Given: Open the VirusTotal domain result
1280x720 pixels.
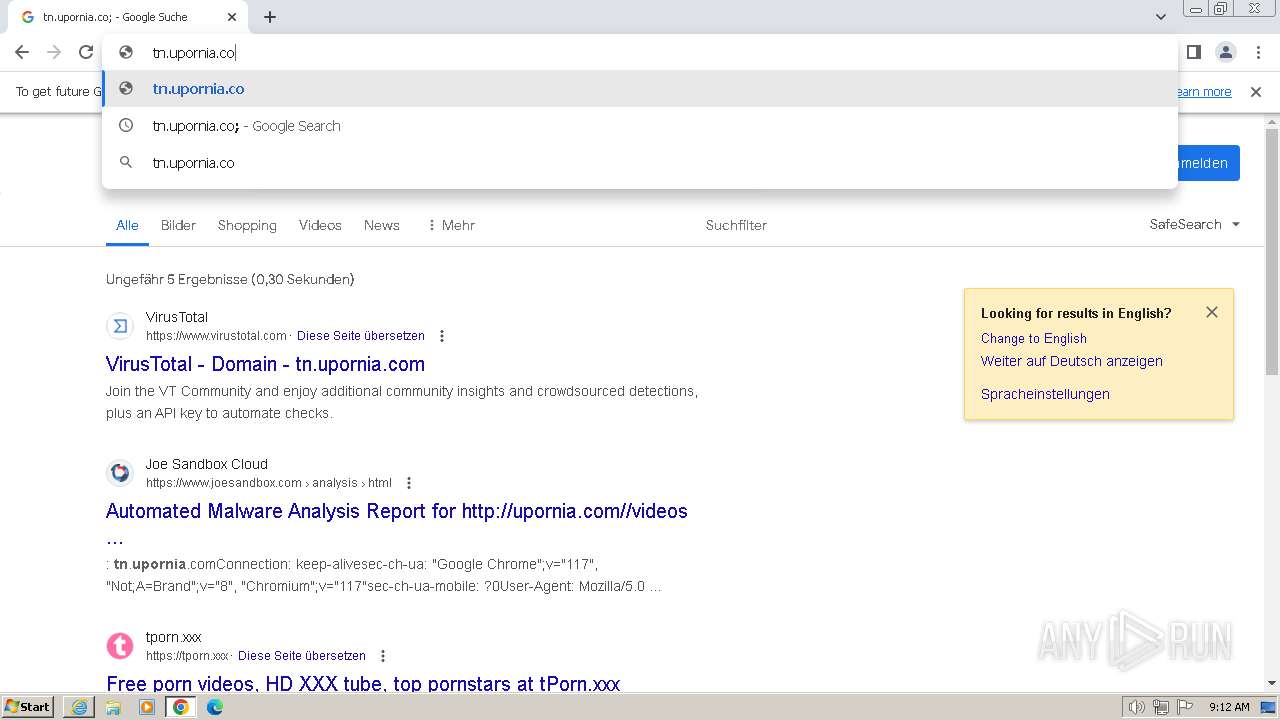Looking at the screenshot, I should click(x=265, y=364).
